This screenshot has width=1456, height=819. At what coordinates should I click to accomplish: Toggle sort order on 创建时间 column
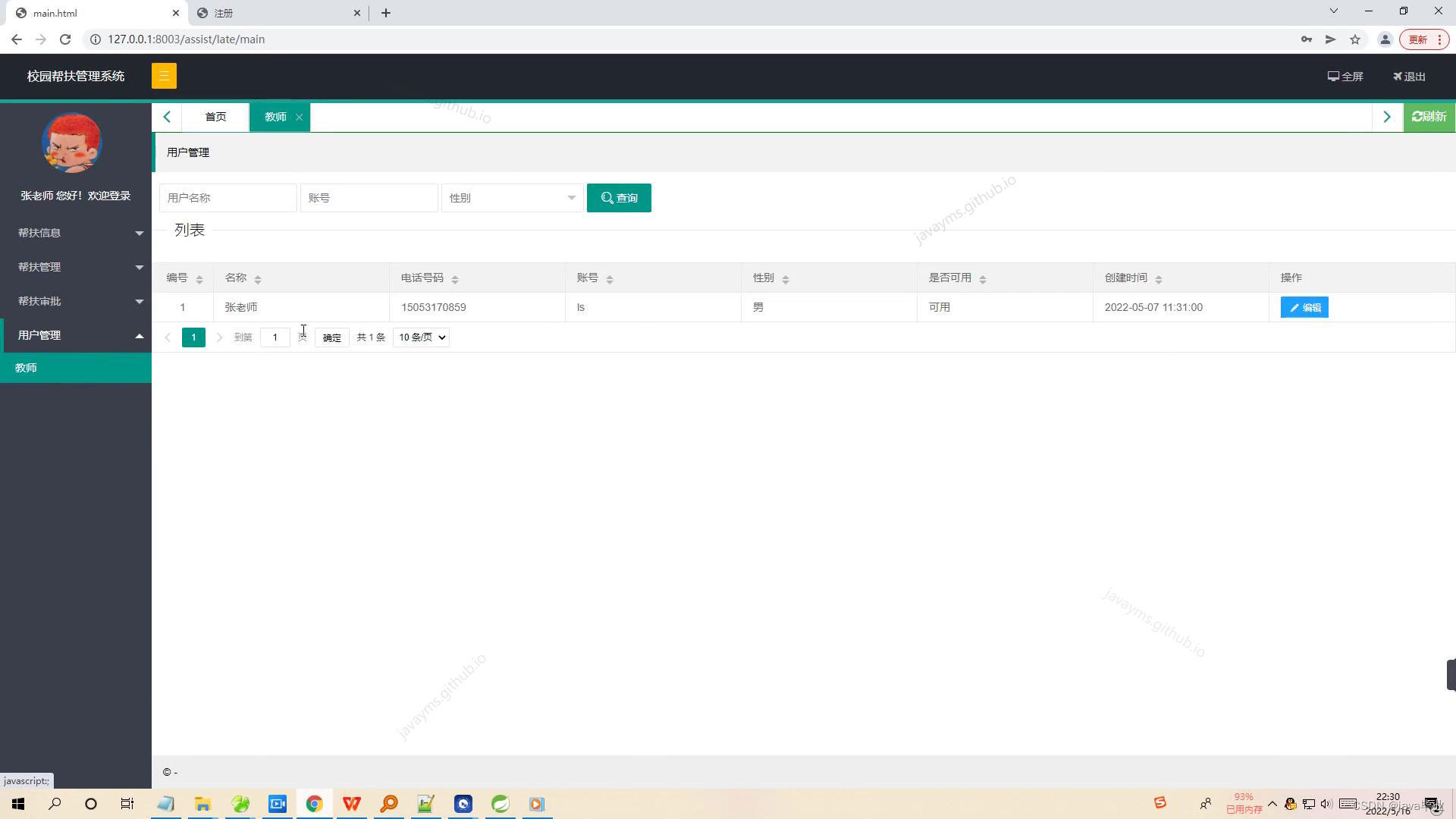tap(1159, 278)
